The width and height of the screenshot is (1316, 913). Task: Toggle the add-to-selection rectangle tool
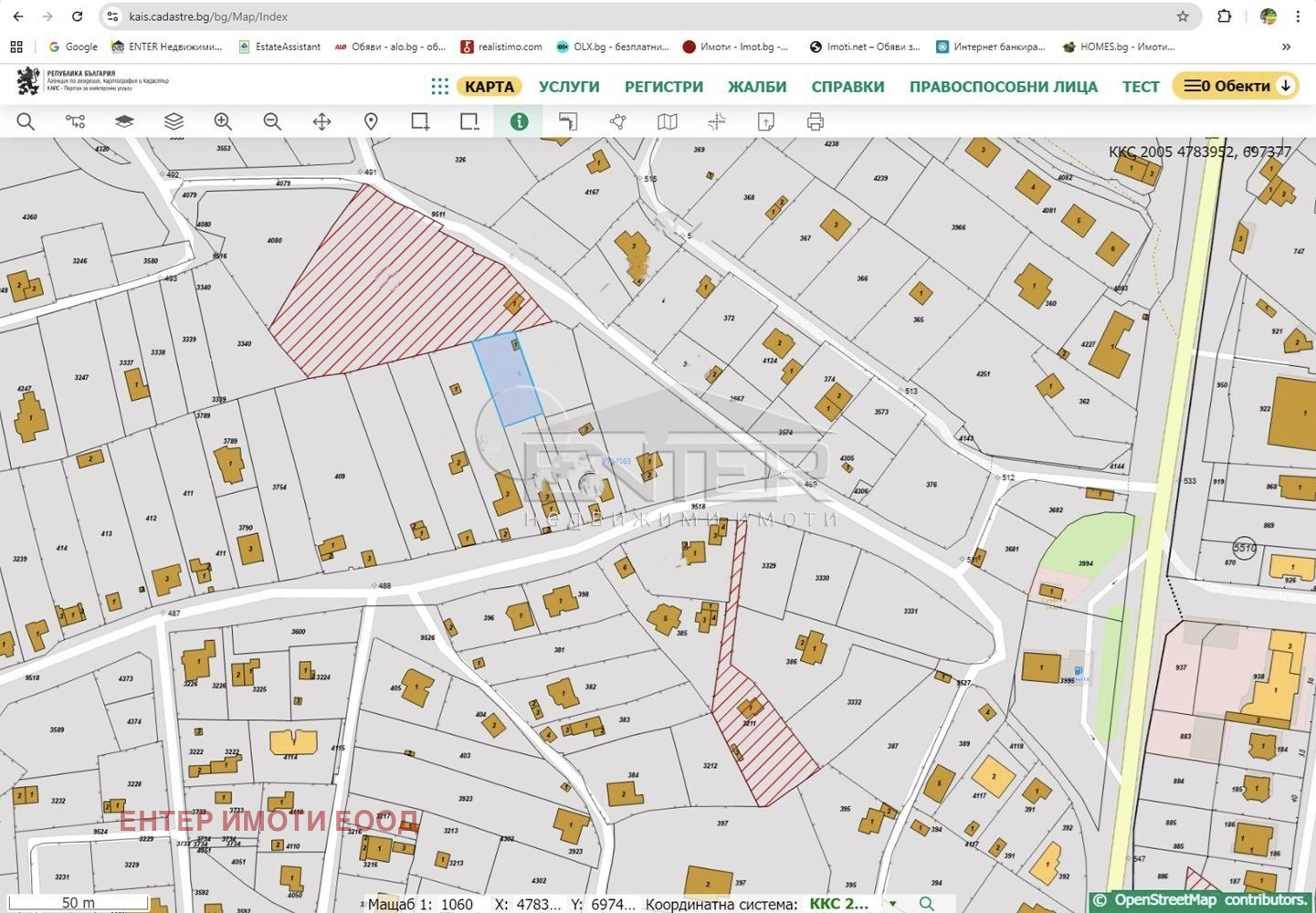[420, 121]
